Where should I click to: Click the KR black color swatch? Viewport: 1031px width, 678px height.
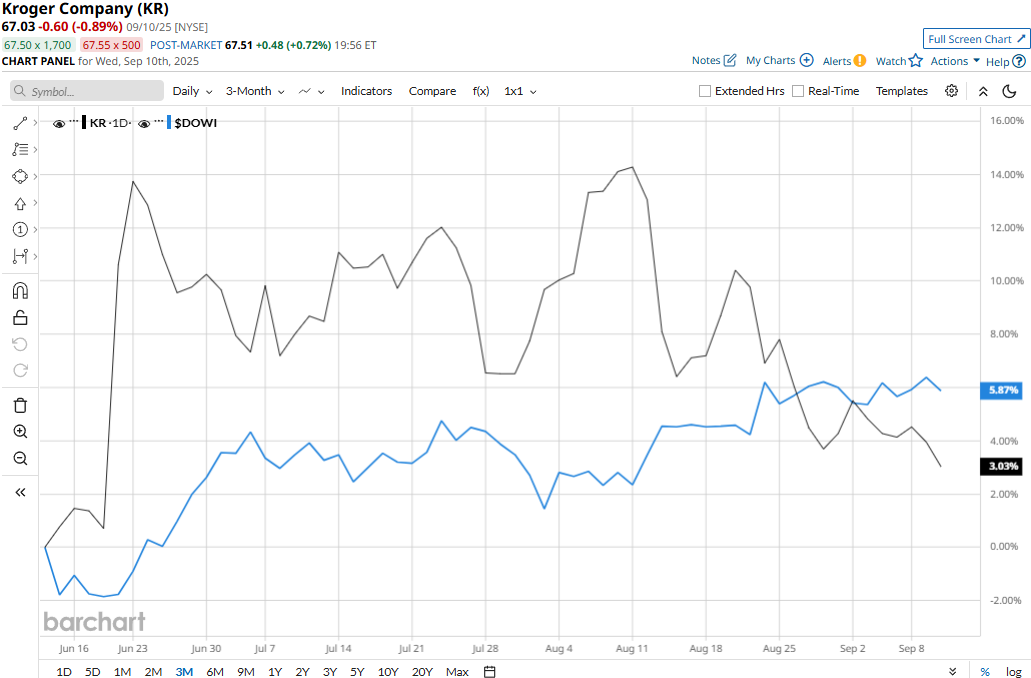click(x=84, y=123)
